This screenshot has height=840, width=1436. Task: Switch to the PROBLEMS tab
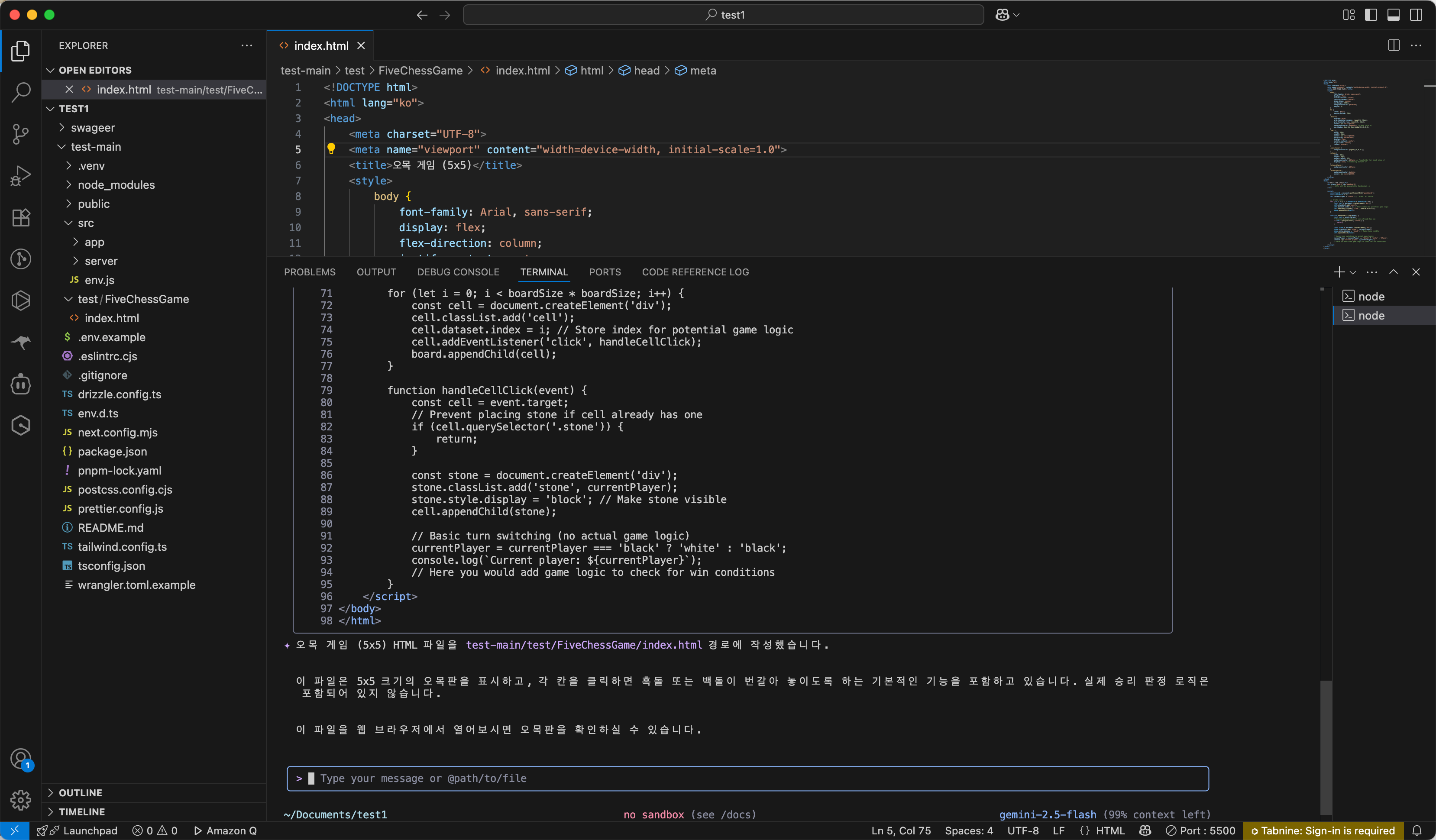pos(310,272)
